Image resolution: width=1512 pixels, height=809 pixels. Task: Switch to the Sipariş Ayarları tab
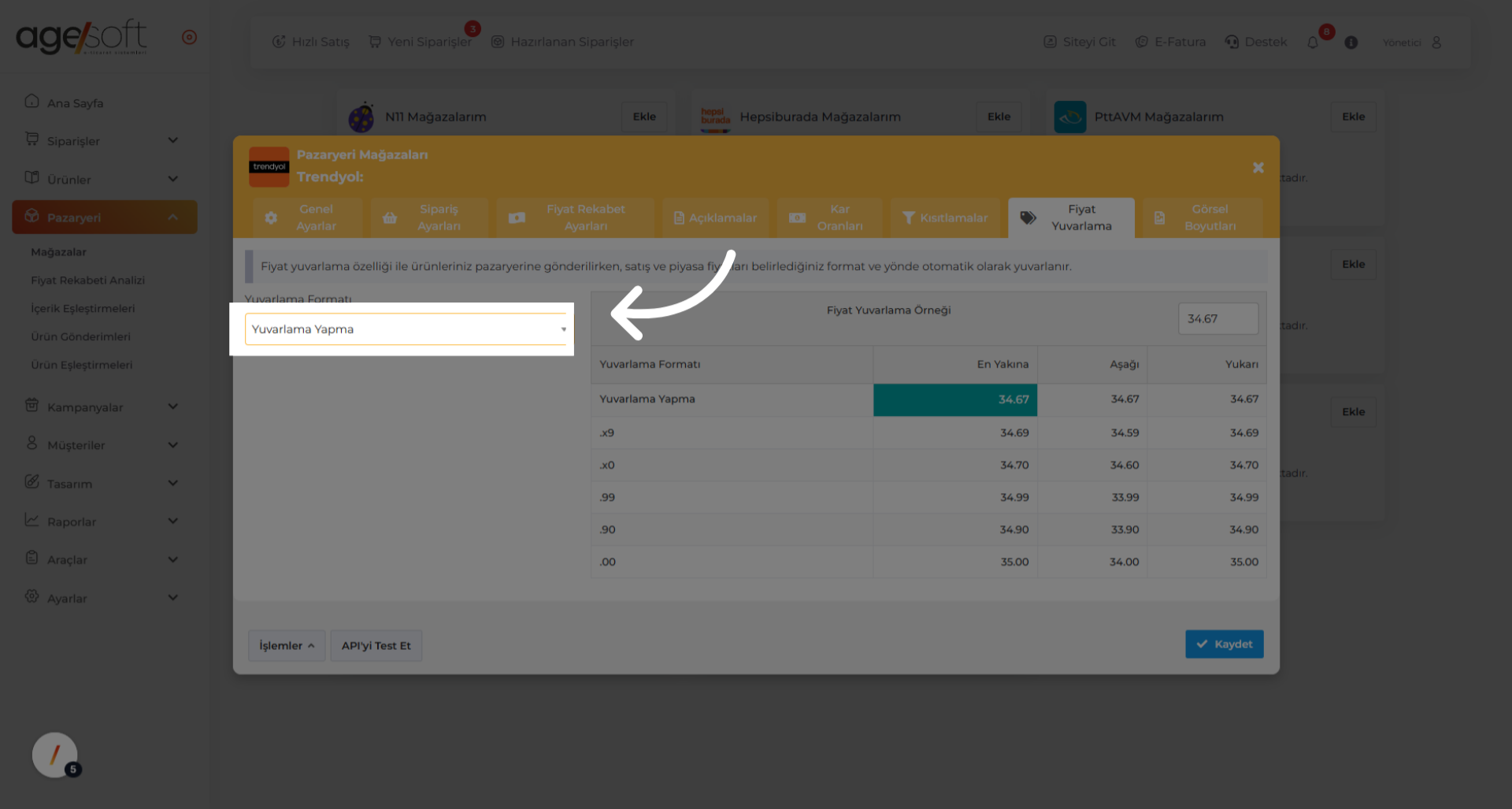click(429, 217)
